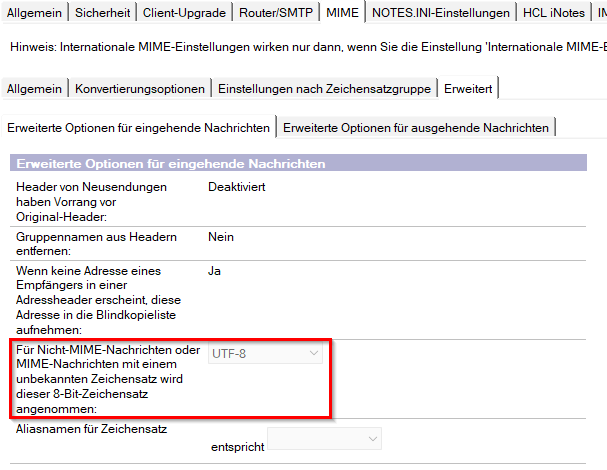Open the UTF-8 character set dropdown
The width and height of the screenshot is (607, 470).
tap(266, 354)
